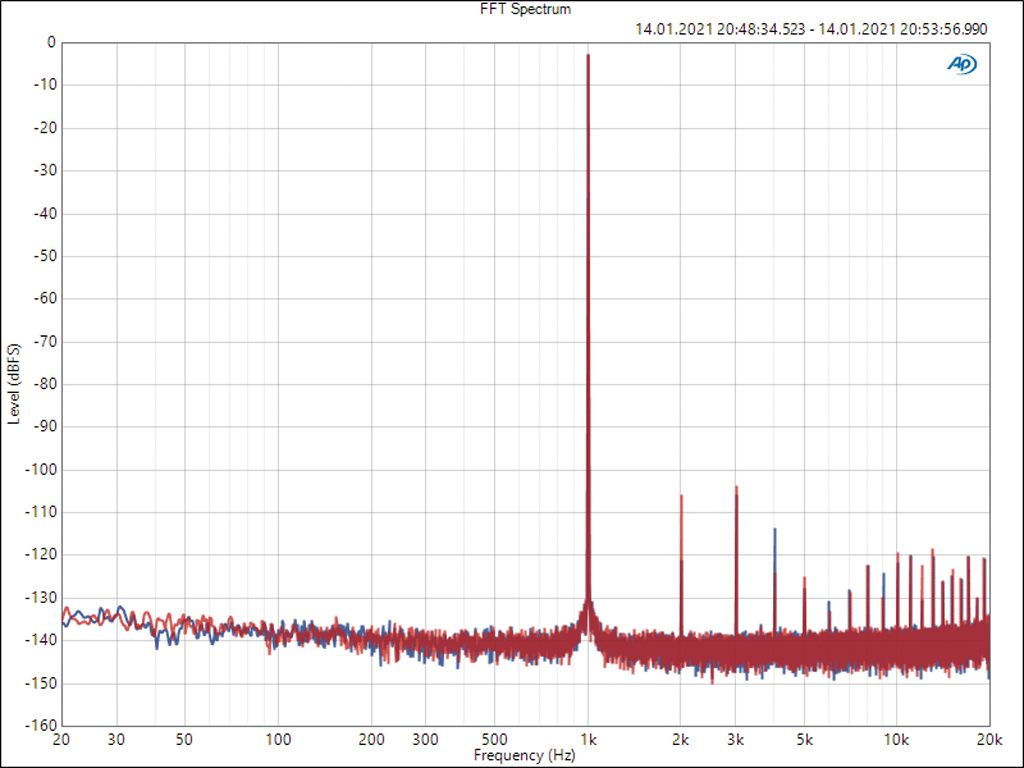Click the 100 frequency tick label

click(278, 740)
